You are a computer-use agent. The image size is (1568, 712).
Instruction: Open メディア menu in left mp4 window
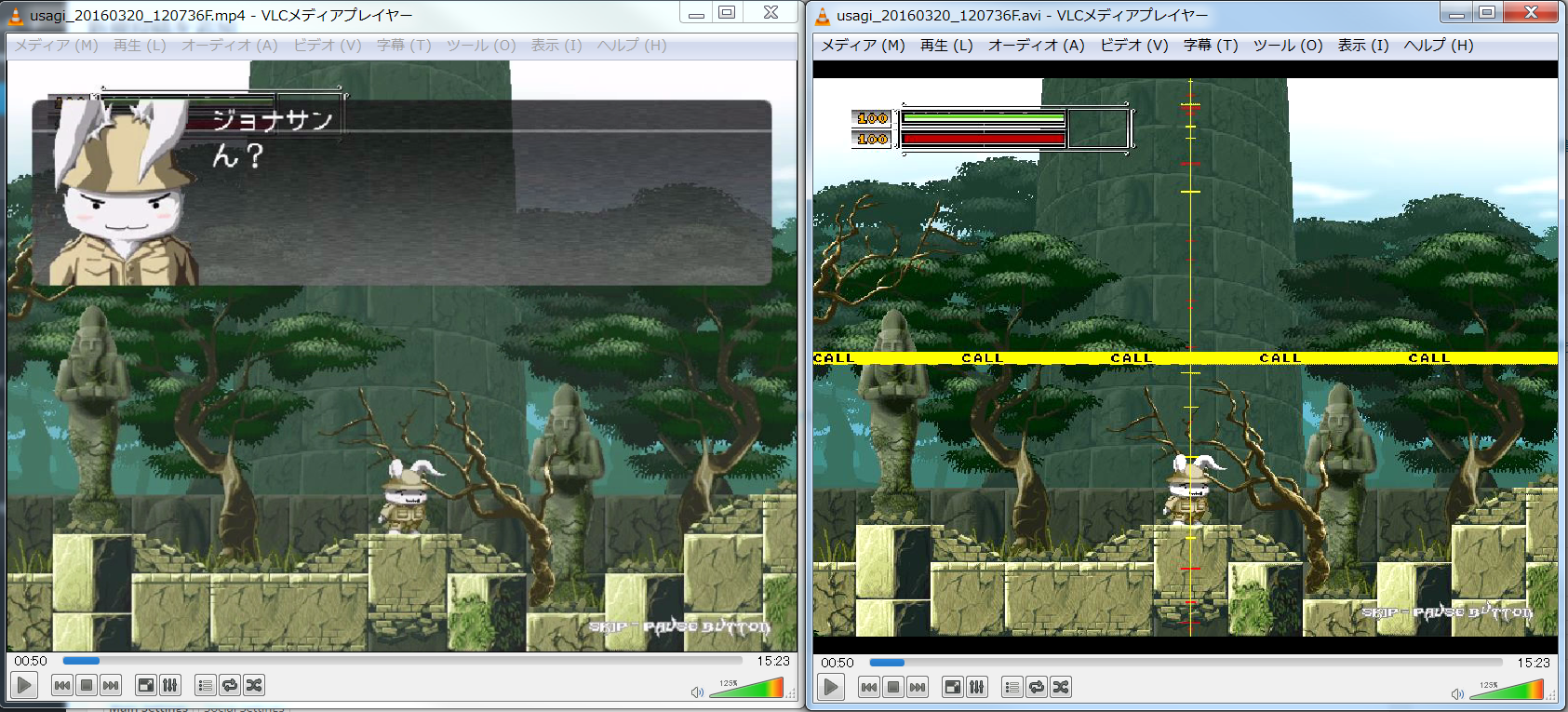[x=56, y=45]
